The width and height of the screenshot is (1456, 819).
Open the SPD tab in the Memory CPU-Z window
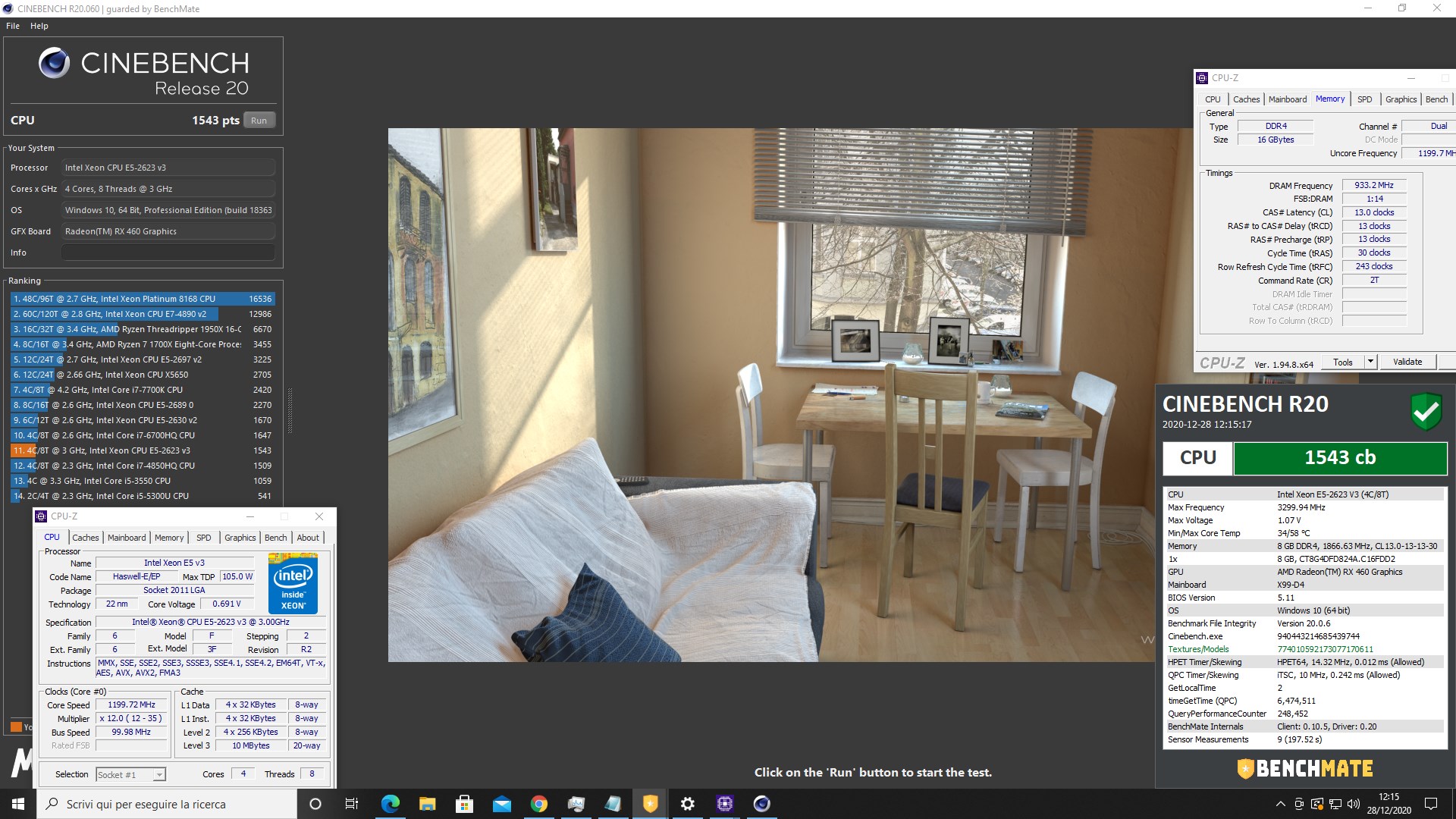click(1365, 99)
